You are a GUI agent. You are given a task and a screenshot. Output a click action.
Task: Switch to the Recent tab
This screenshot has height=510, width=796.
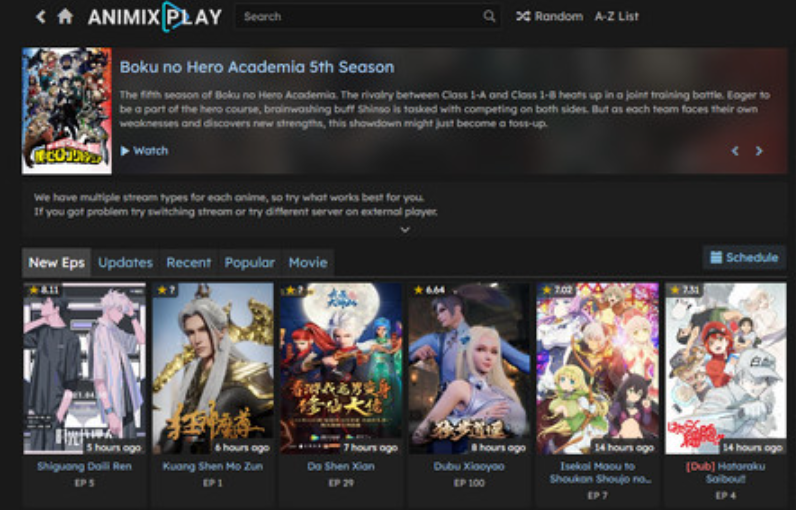188,262
